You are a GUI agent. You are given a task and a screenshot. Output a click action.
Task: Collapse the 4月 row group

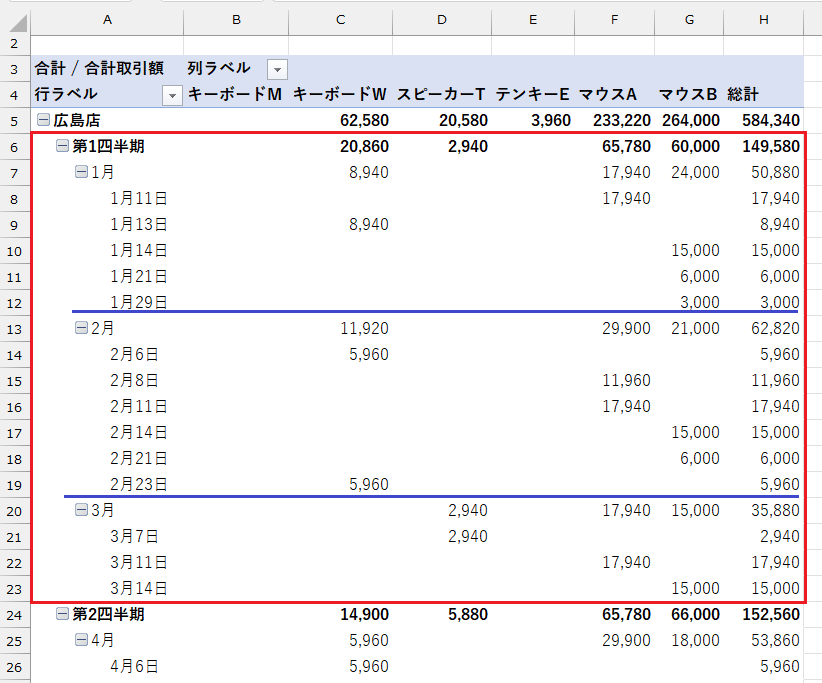pyautogui.click(x=81, y=641)
